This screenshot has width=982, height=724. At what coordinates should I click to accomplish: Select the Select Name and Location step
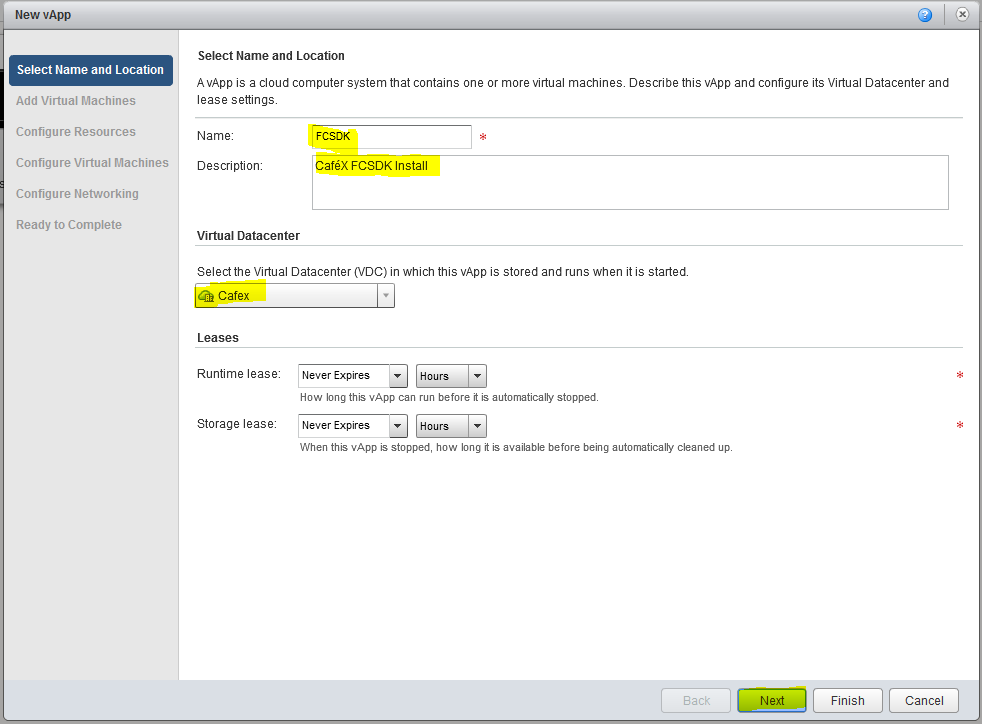click(x=91, y=70)
